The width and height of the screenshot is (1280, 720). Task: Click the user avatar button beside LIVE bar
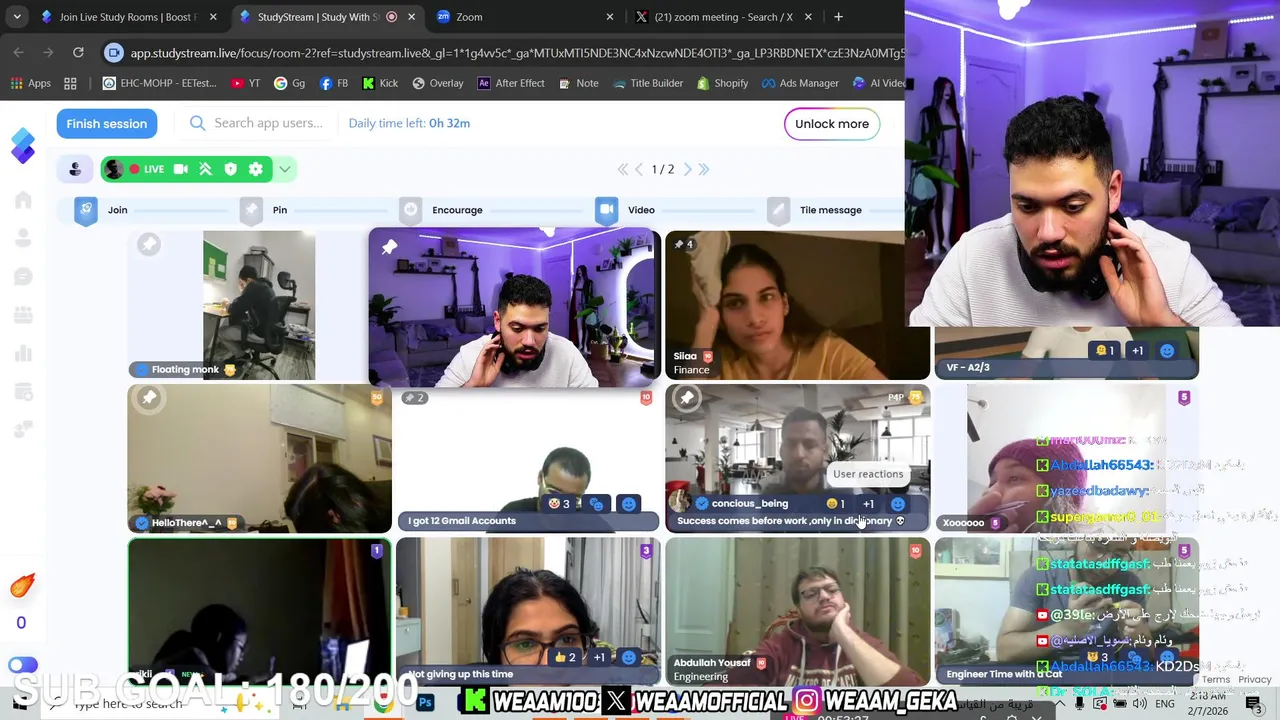pos(75,169)
